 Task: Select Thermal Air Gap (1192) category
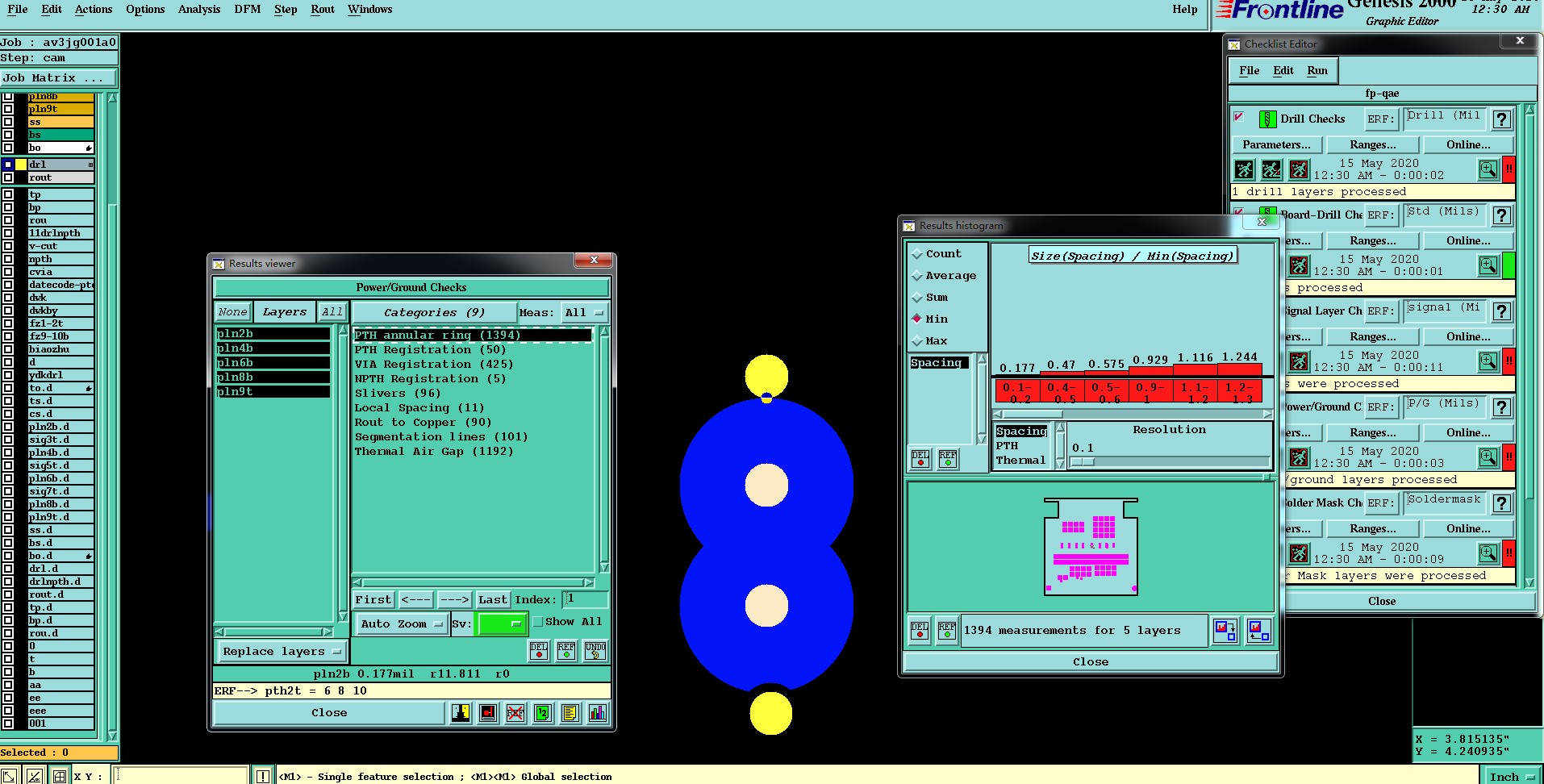434,452
